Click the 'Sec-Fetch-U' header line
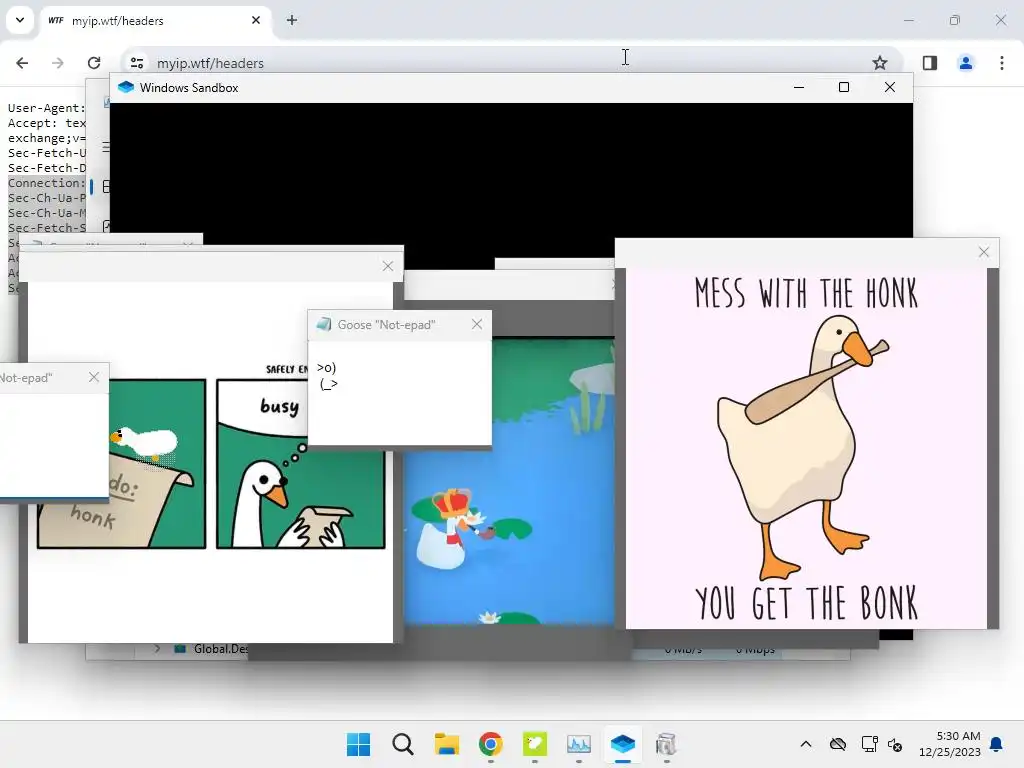 point(46,153)
